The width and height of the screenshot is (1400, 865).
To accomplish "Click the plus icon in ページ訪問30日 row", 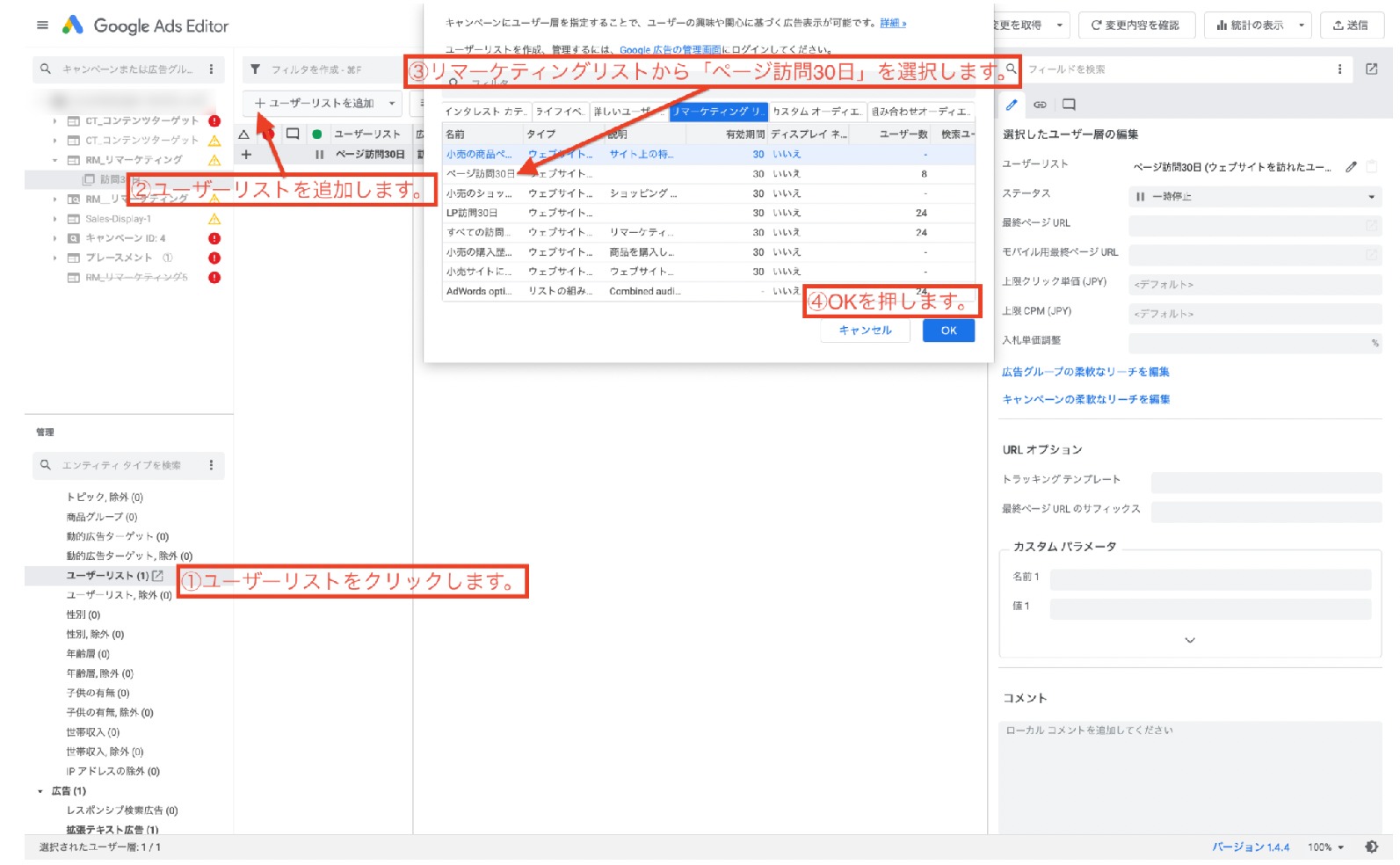I will point(246,155).
